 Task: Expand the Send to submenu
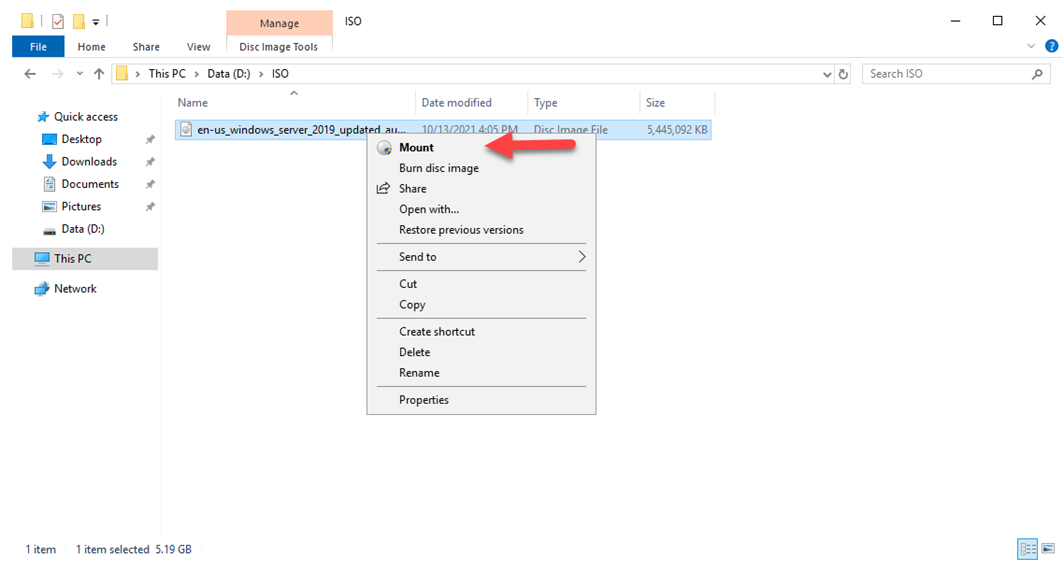click(481, 256)
